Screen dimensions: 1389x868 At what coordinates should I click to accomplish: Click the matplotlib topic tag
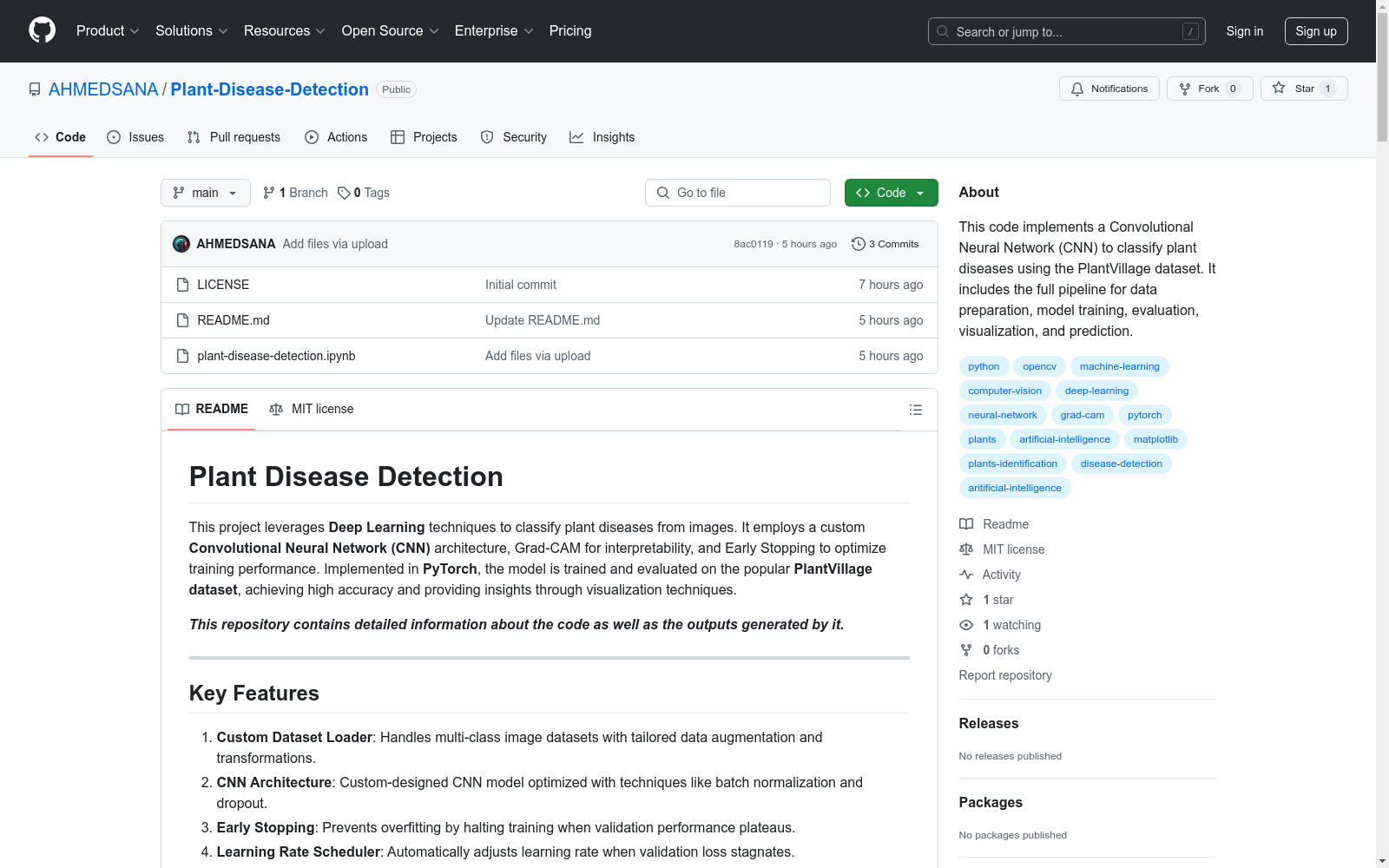pyautogui.click(x=1155, y=439)
